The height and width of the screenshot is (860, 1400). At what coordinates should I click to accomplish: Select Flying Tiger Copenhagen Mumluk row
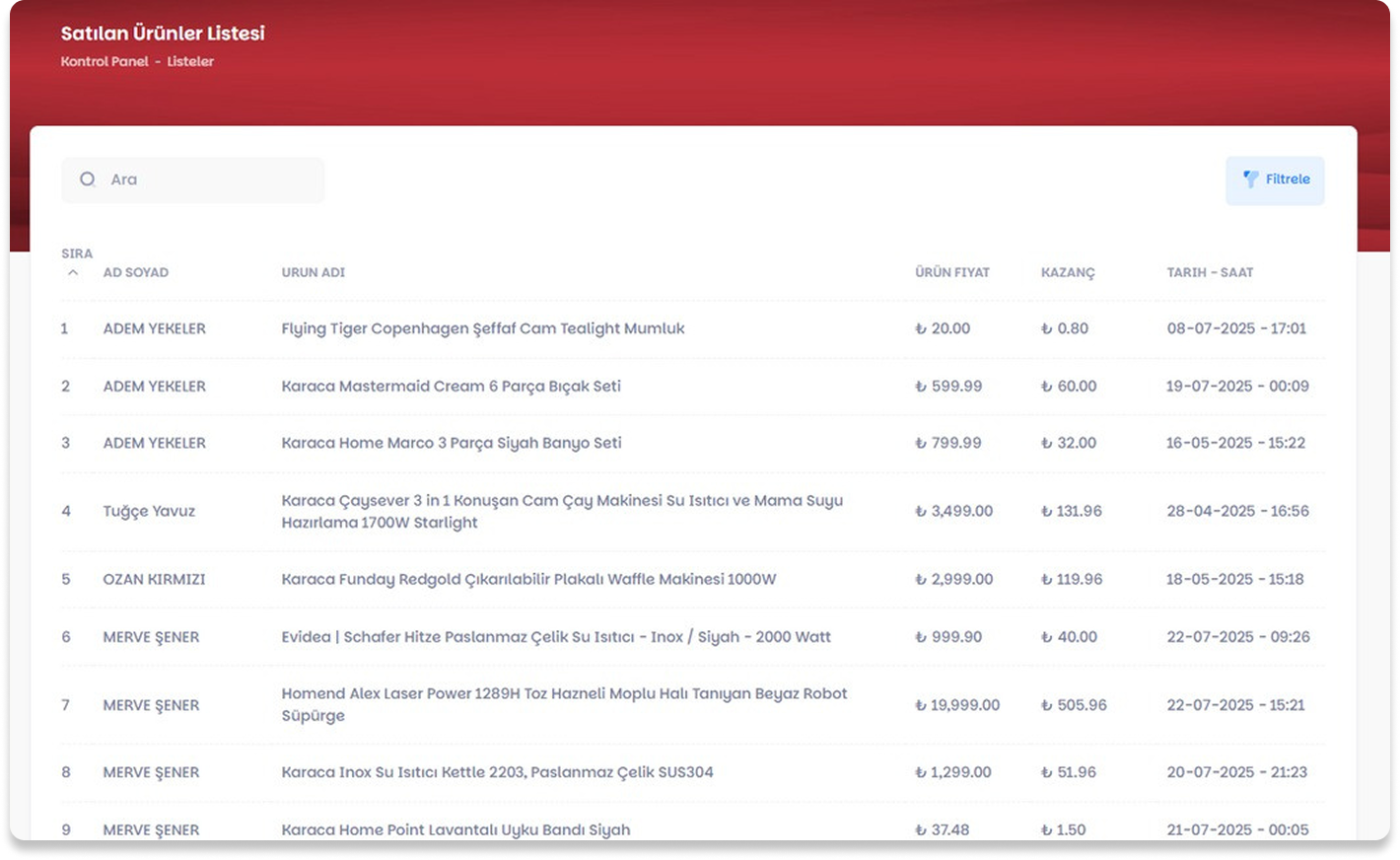point(482,328)
